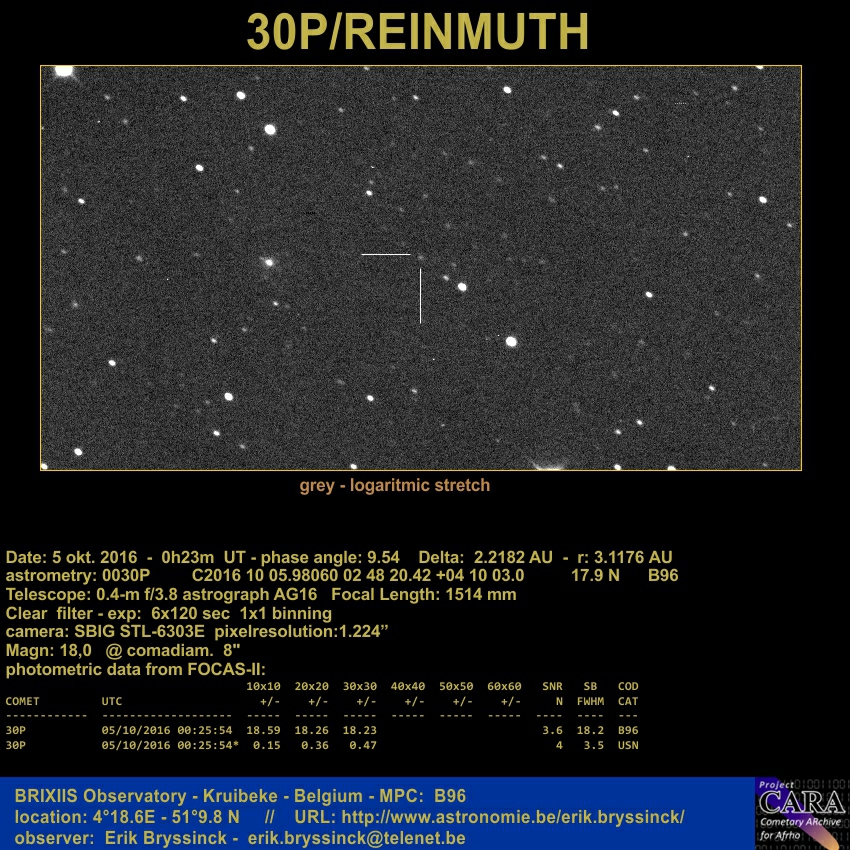Viewport: 850px width, 850px height.
Task: Click the 0.36 error value
Action: pyautogui.click(x=315, y=745)
